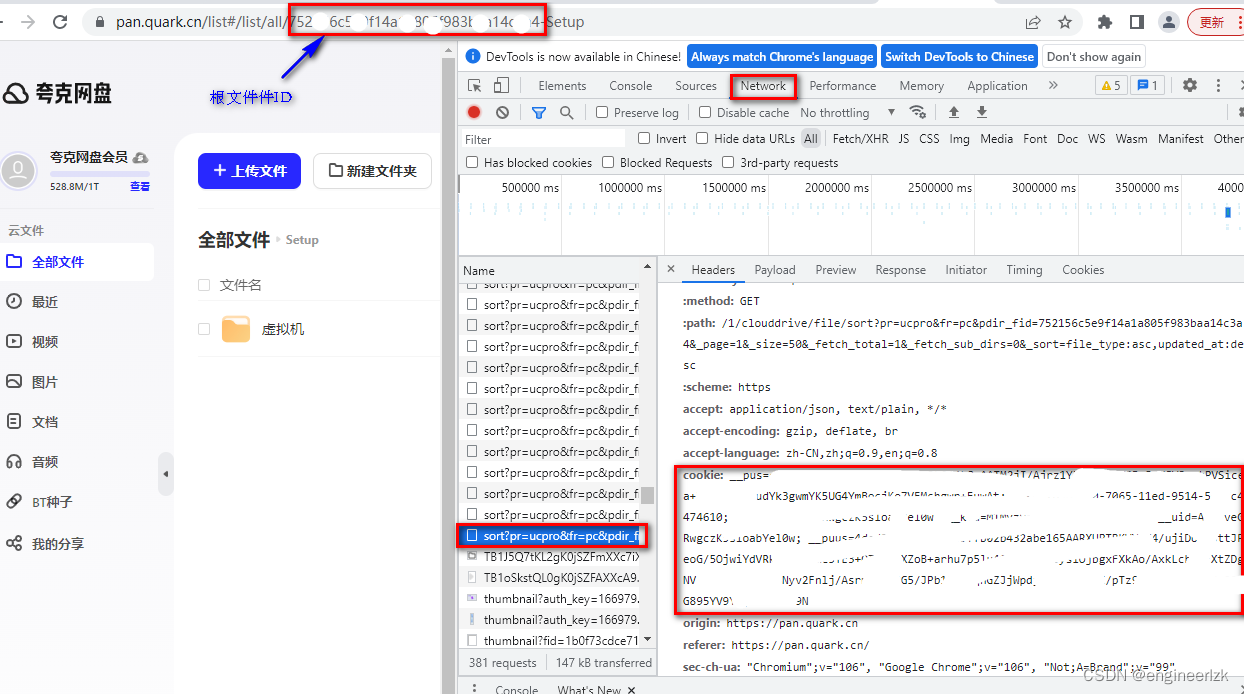Viewport: 1244px width, 694px height.
Task: Click the export HAR download icon
Action: (x=982, y=113)
